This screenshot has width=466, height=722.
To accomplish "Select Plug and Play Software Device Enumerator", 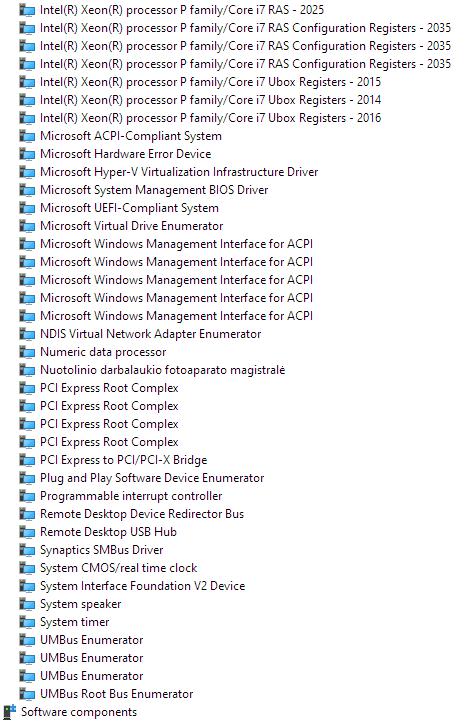I will [x=152, y=478].
